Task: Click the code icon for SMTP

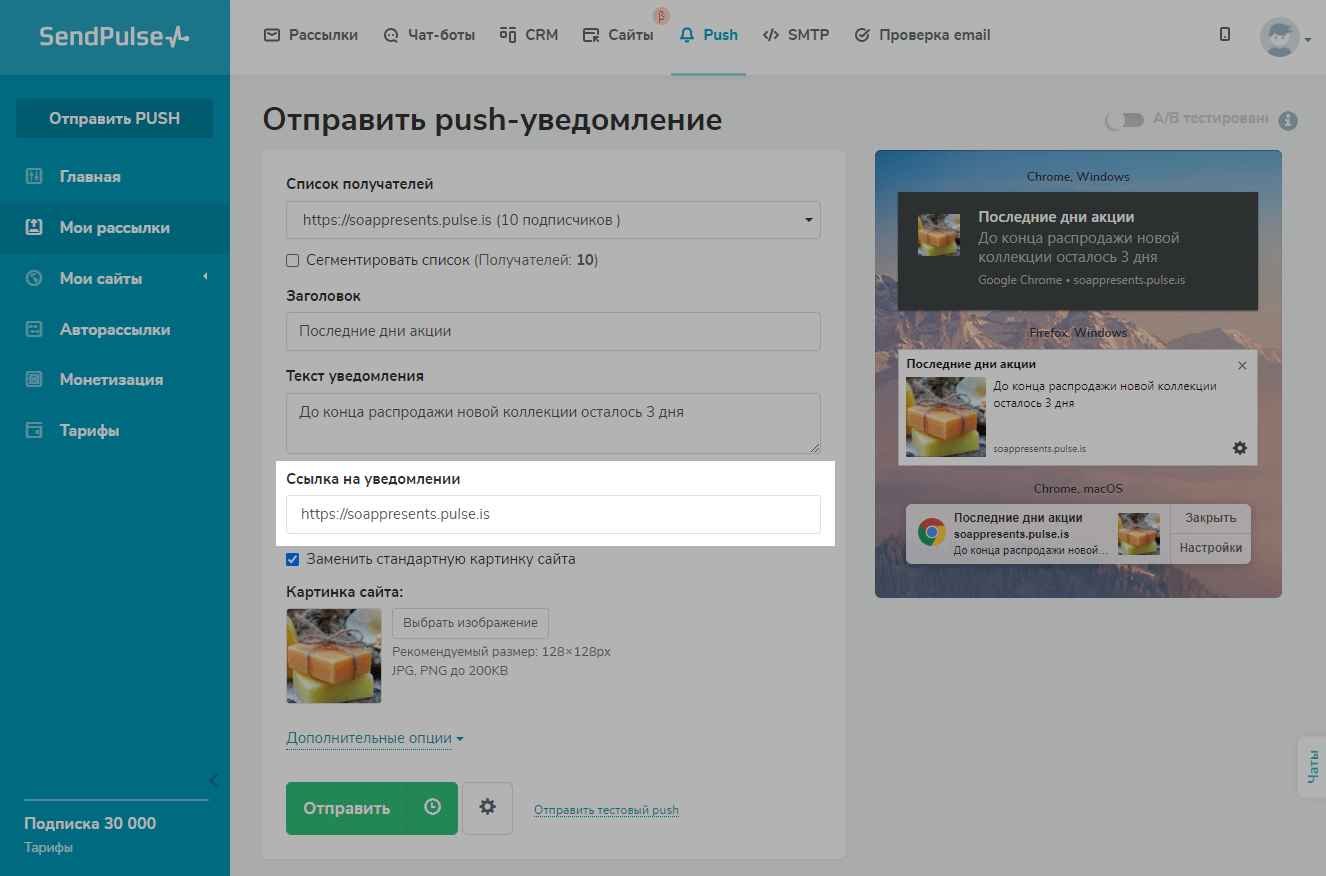Action: pyautogui.click(x=770, y=35)
